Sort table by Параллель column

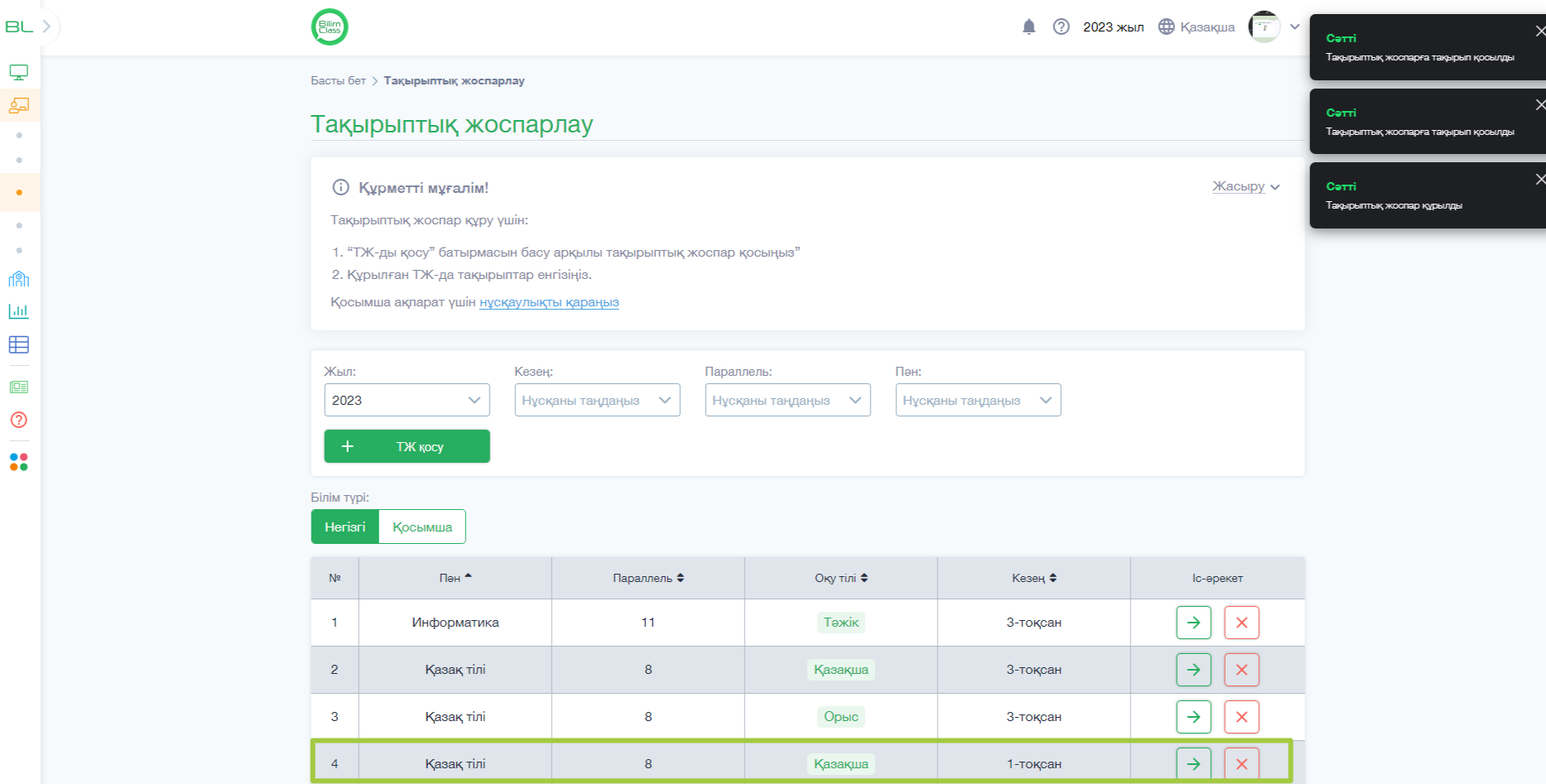(x=648, y=578)
